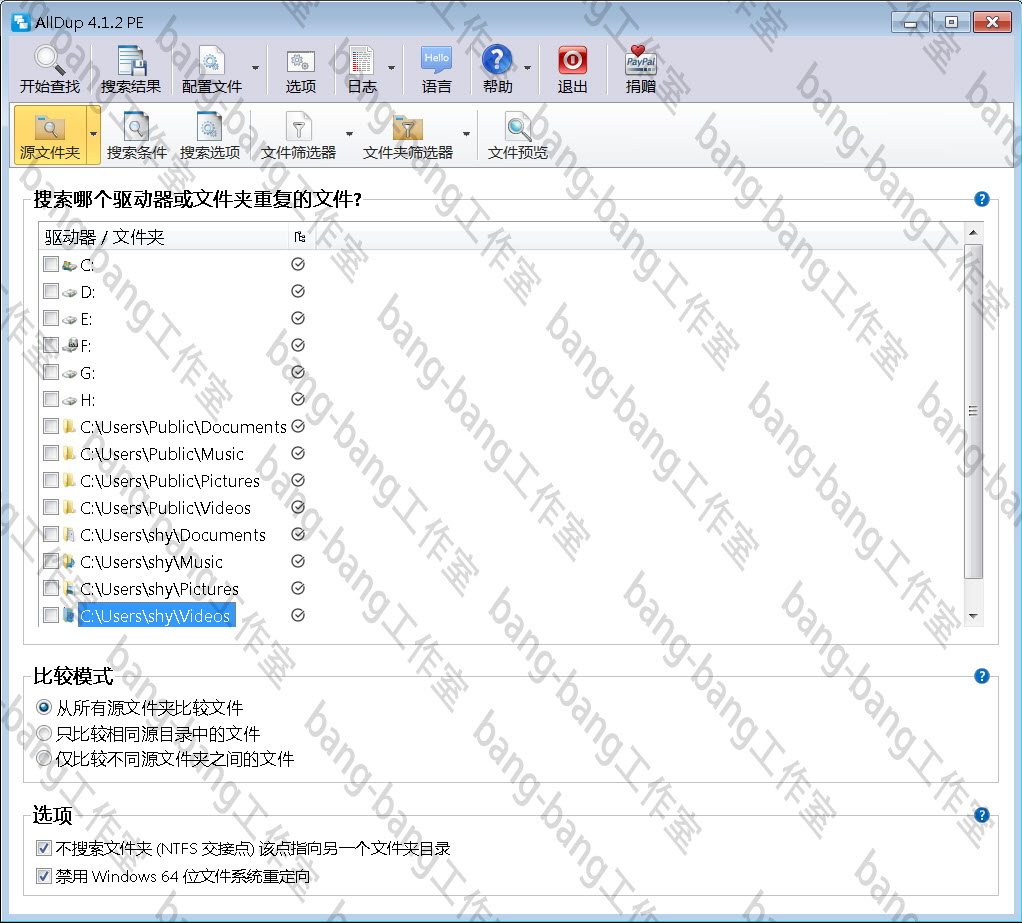Check the C:\Users\Public\Music folder checkbox
Image resolution: width=1022 pixels, height=923 pixels.
tap(51, 454)
